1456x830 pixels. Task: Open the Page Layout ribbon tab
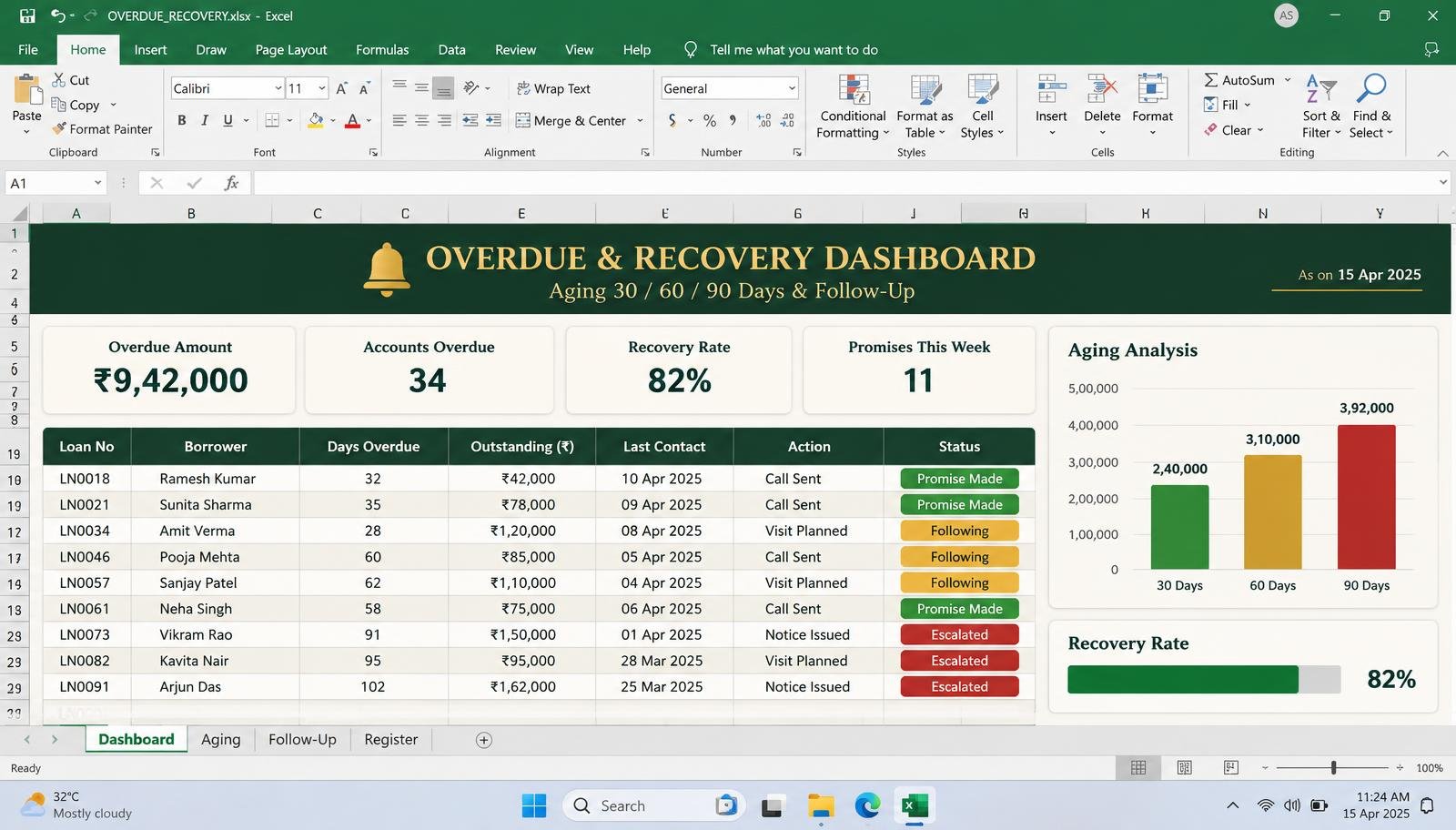pos(291,50)
